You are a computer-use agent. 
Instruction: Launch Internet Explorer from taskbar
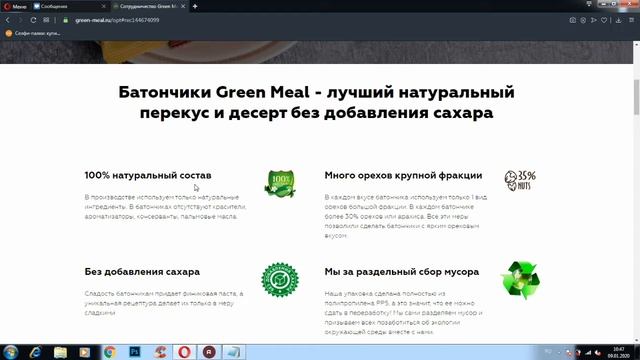click(36, 352)
